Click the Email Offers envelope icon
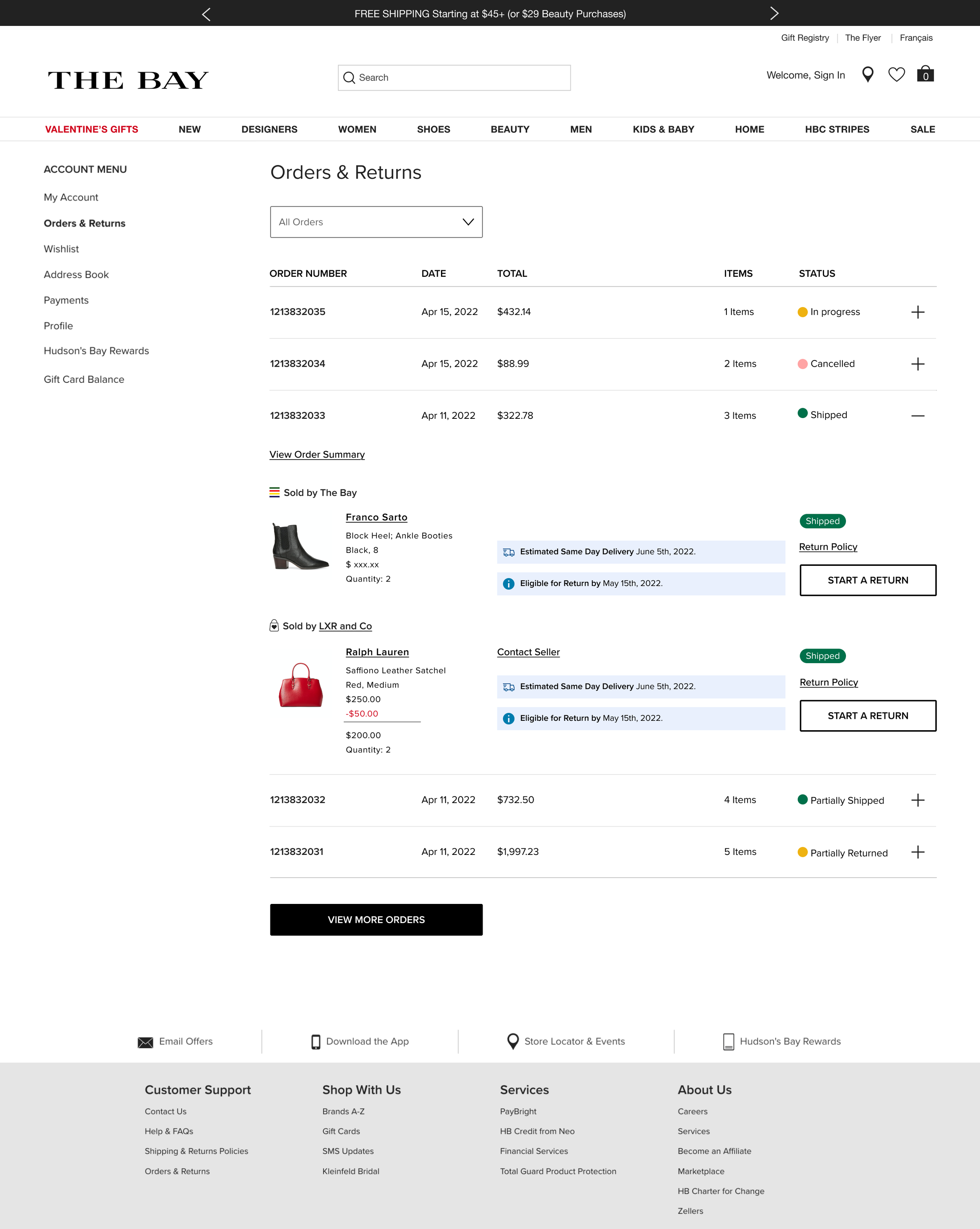Image resolution: width=980 pixels, height=1229 pixels. click(145, 1042)
